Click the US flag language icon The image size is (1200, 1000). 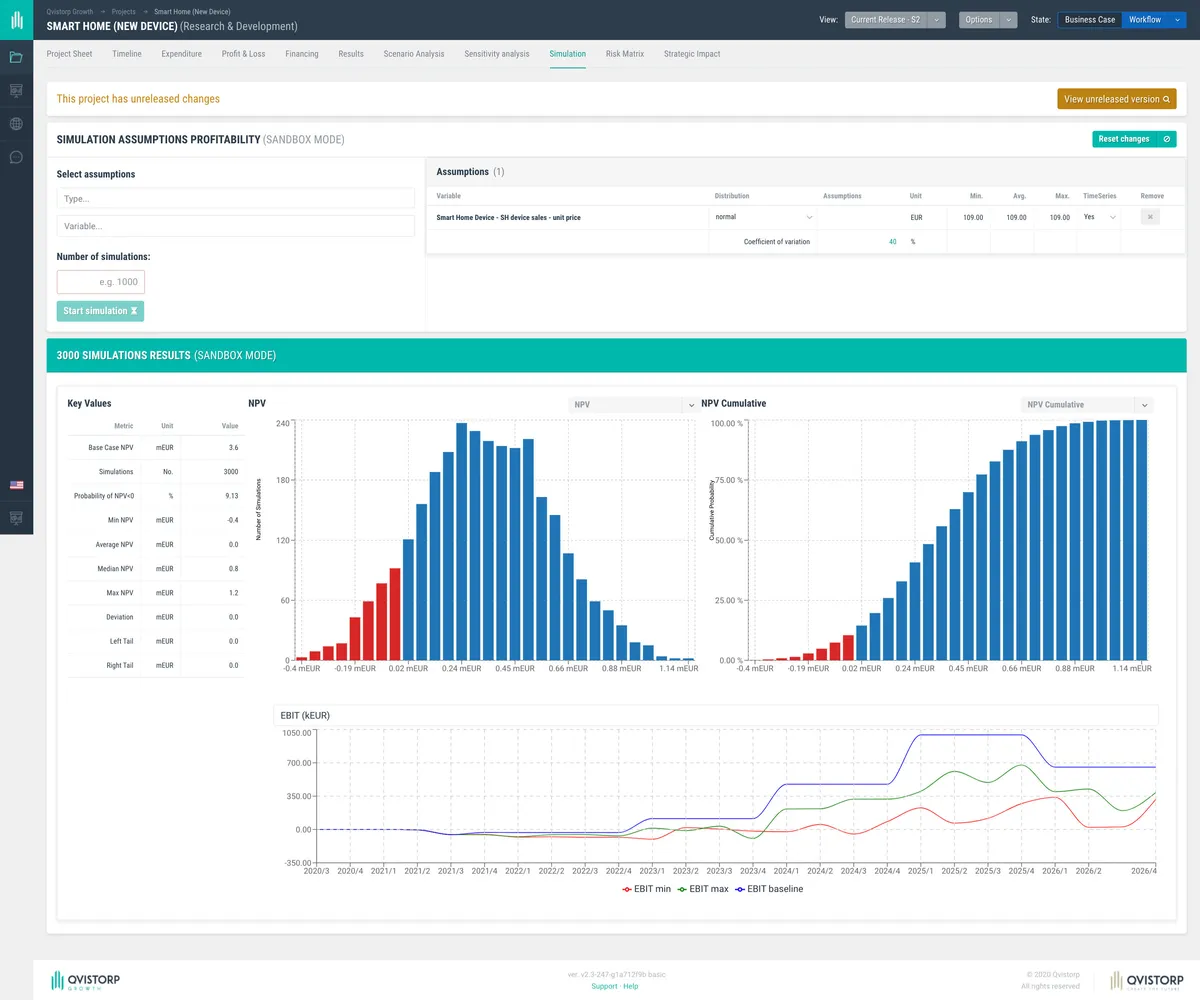(16, 485)
